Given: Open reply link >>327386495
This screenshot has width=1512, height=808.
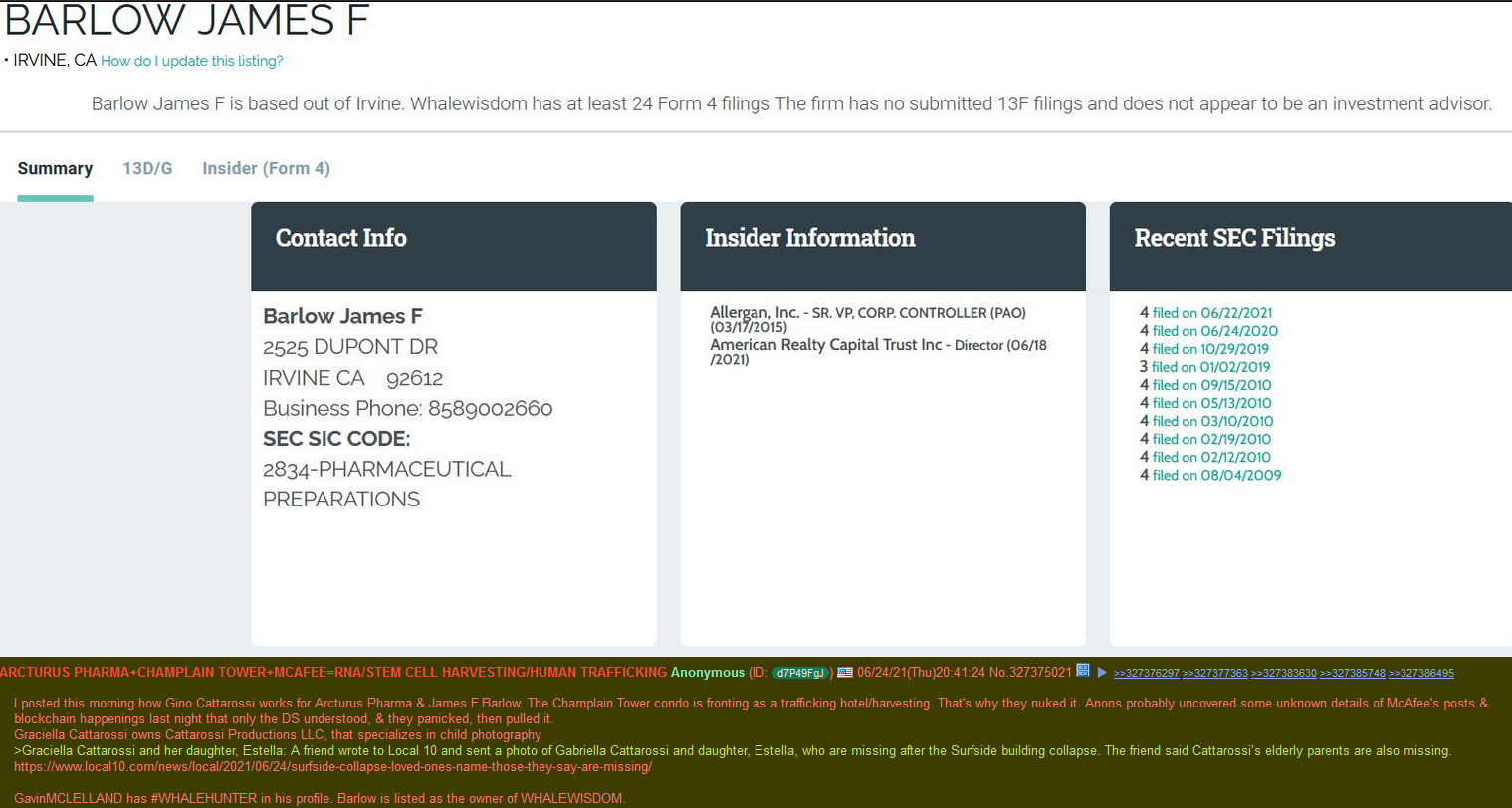Looking at the screenshot, I should point(1421,674).
